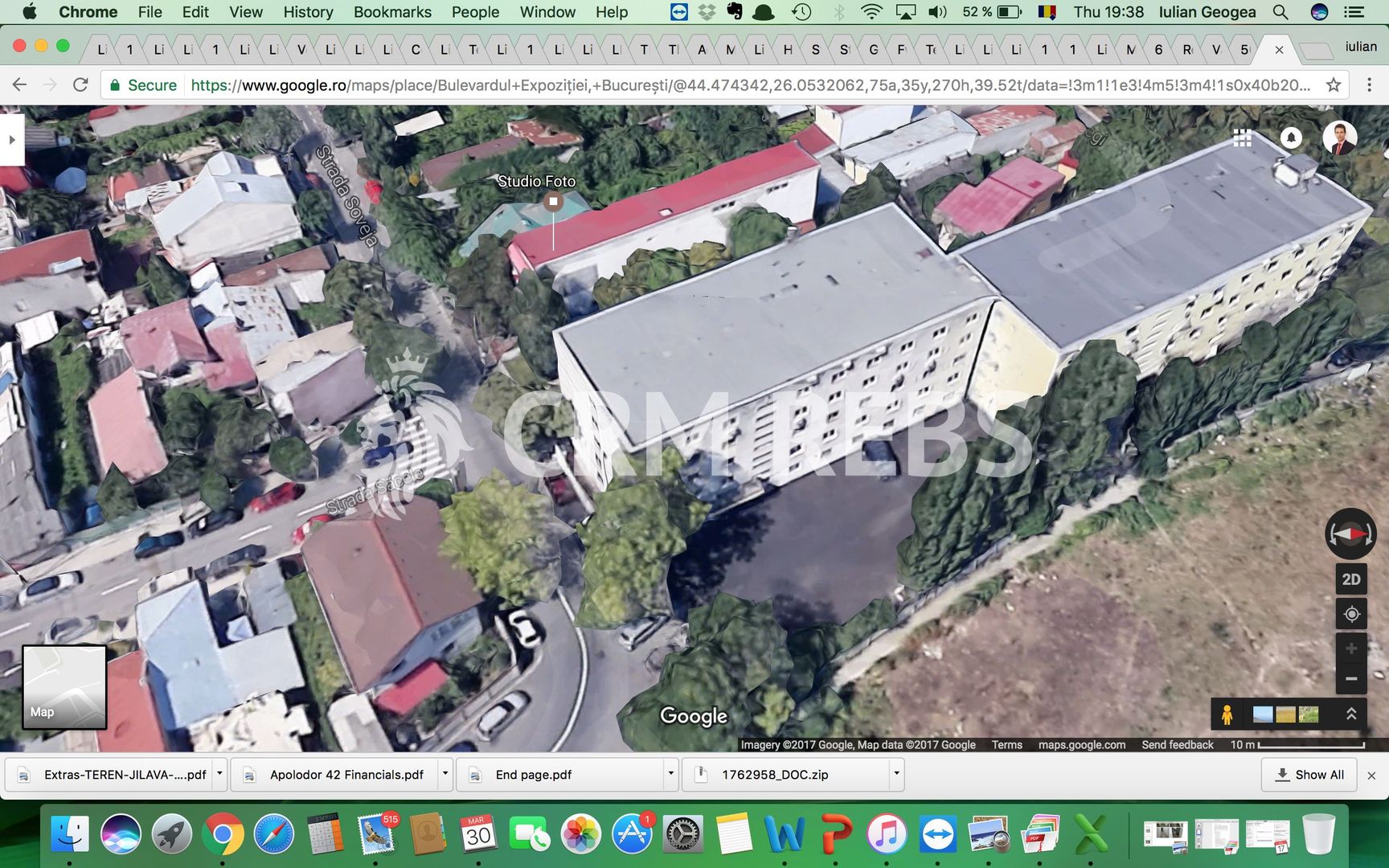Open dropdown for Apolodor 42 Financials.pdf
The width and height of the screenshot is (1389, 868).
pos(445,774)
